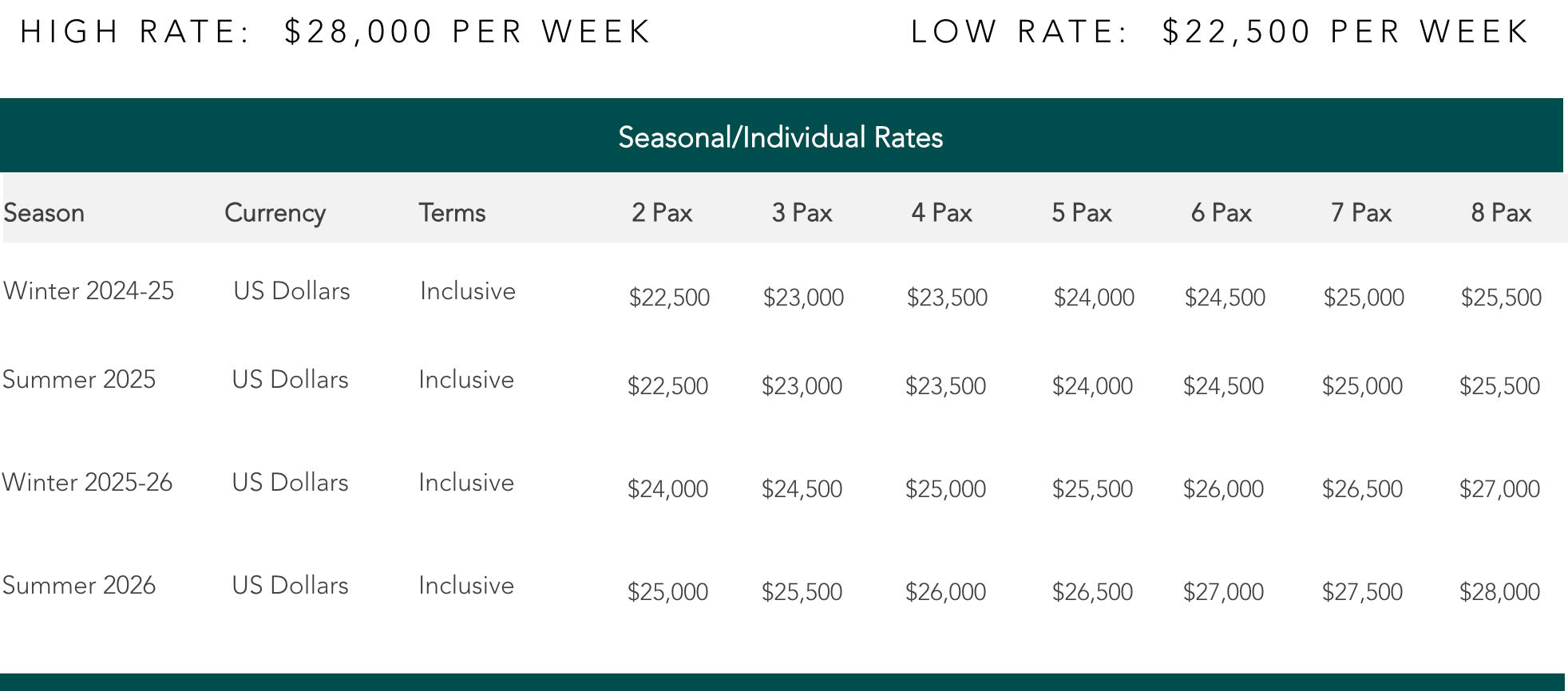Select US Dollars in the Summer 2026 row
This screenshot has height=691, width=1568.
click(x=290, y=586)
